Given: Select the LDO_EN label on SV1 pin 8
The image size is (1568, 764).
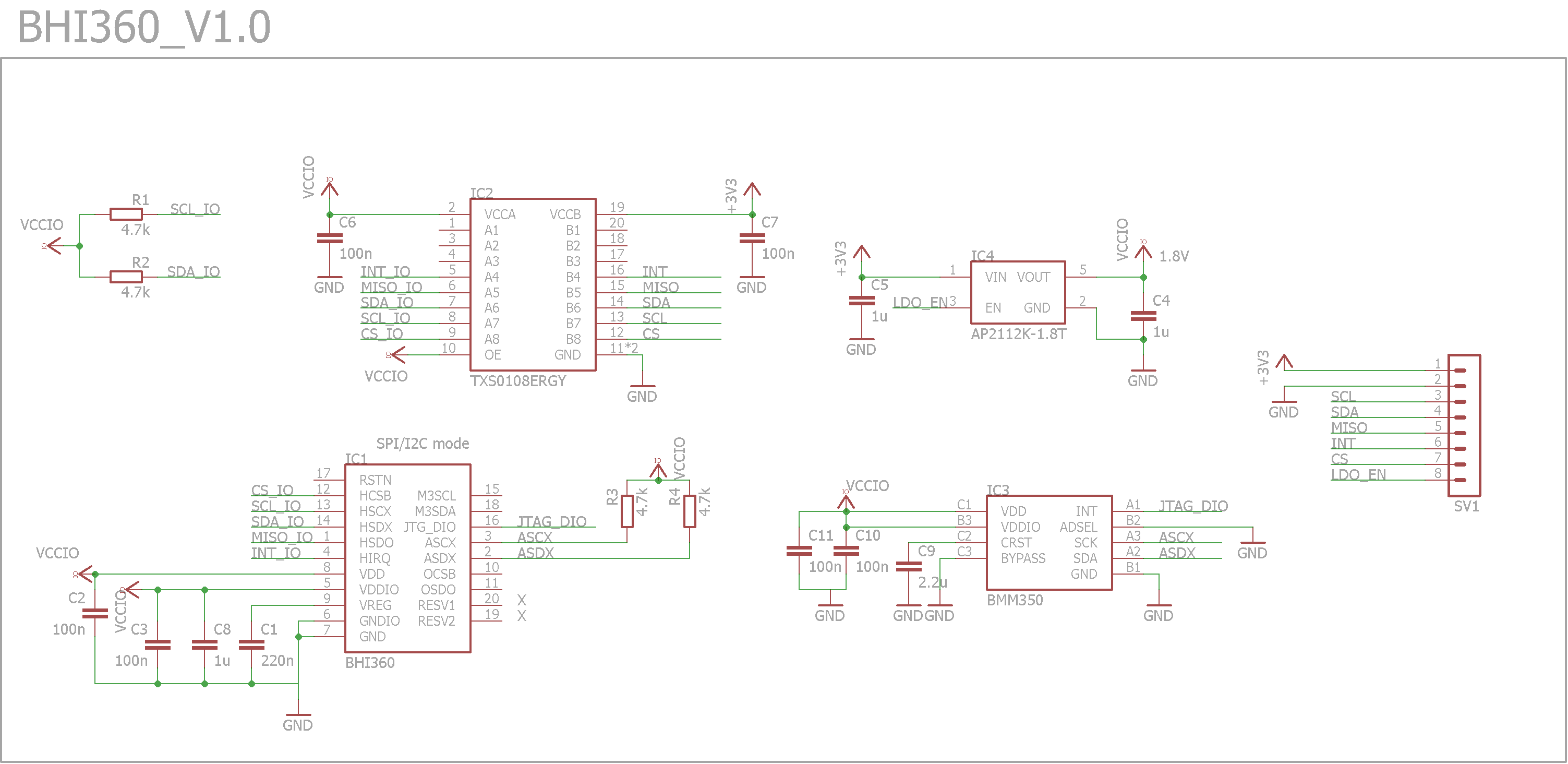Looking at the screenshot, I should [x=1358, y=475].
